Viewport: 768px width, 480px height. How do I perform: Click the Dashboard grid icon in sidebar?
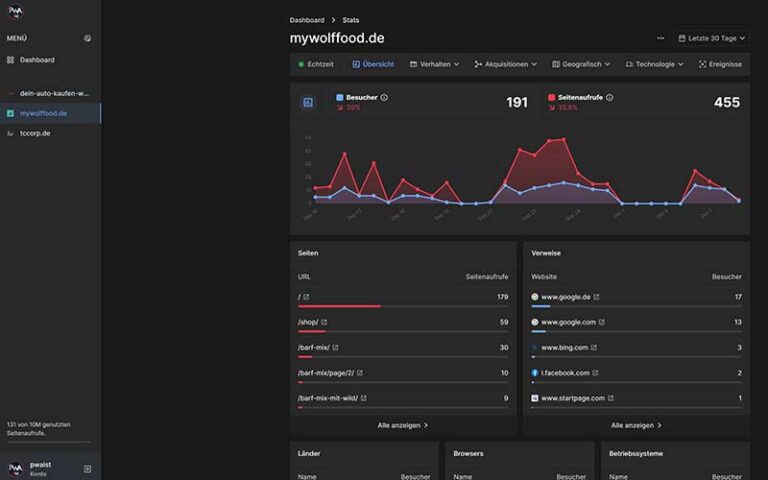[x=10, y=60]
